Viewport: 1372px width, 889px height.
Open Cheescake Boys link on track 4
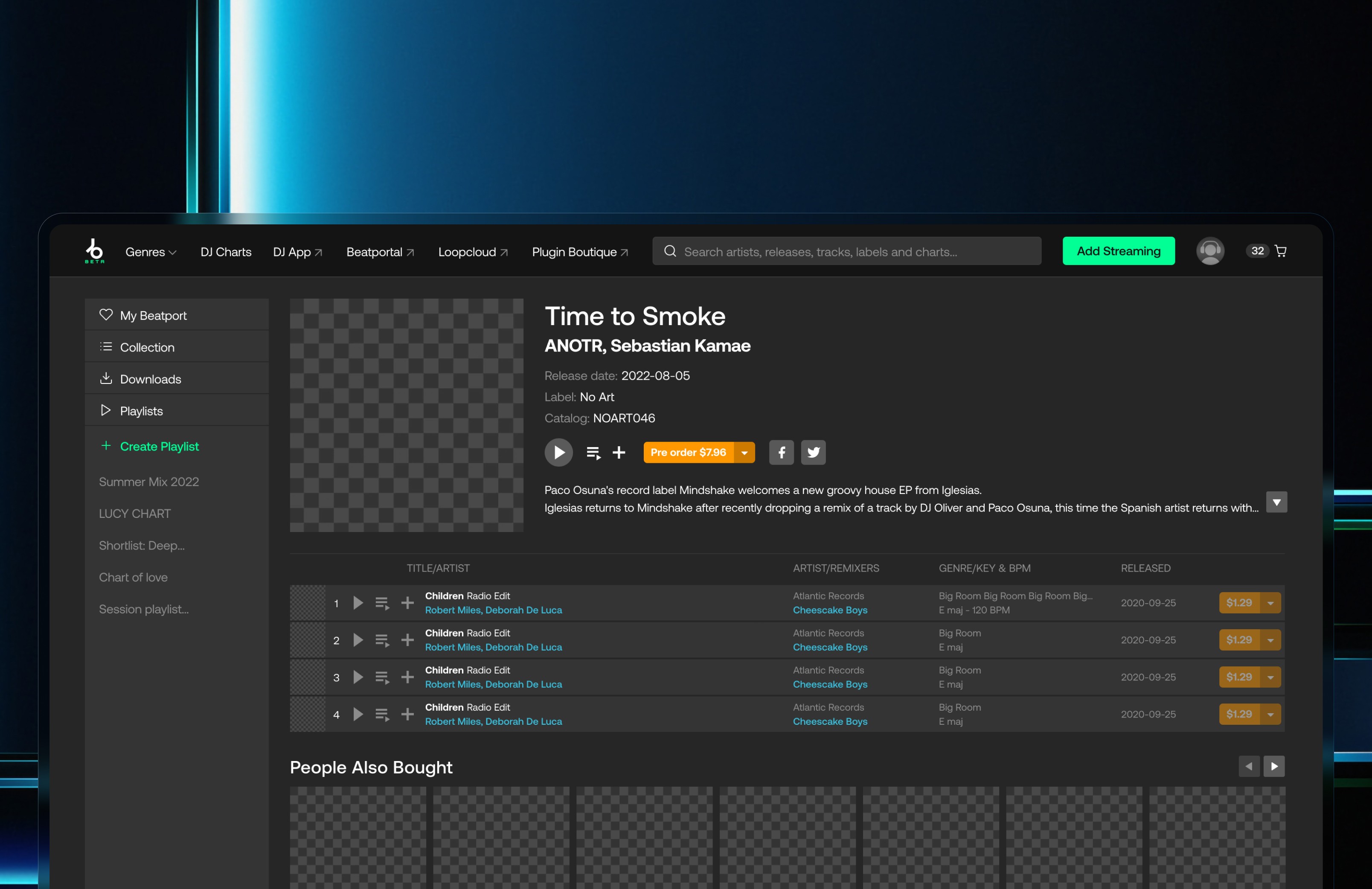pos(830,722)
